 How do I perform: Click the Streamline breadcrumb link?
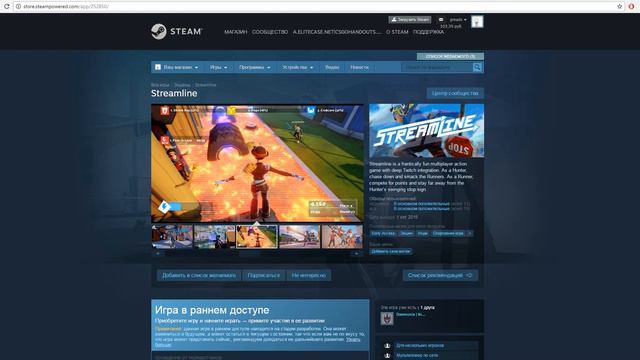click(205, 85)
